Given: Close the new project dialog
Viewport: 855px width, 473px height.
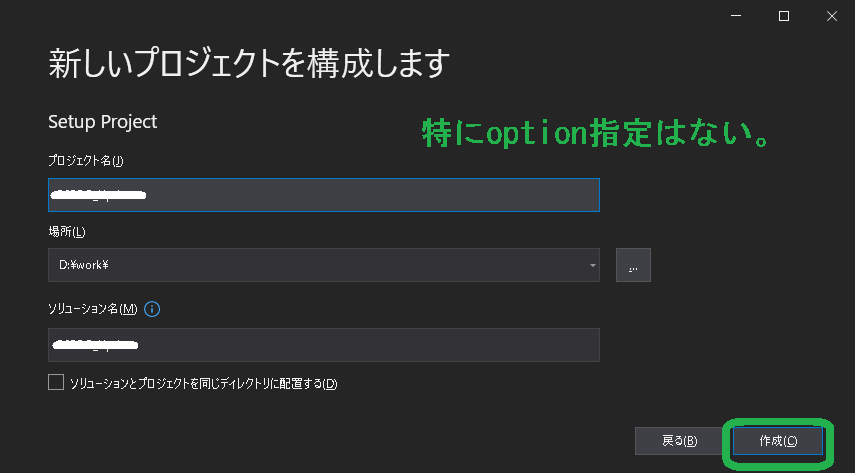Looking at the screenshot, I should pyautogui.click(x=832, y=16).
